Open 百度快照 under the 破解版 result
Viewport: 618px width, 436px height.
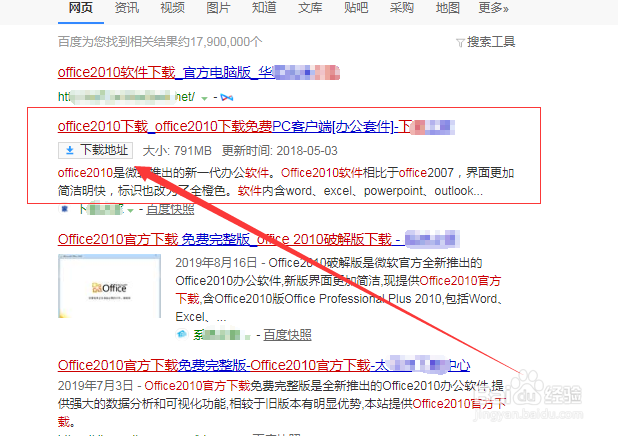287,335
